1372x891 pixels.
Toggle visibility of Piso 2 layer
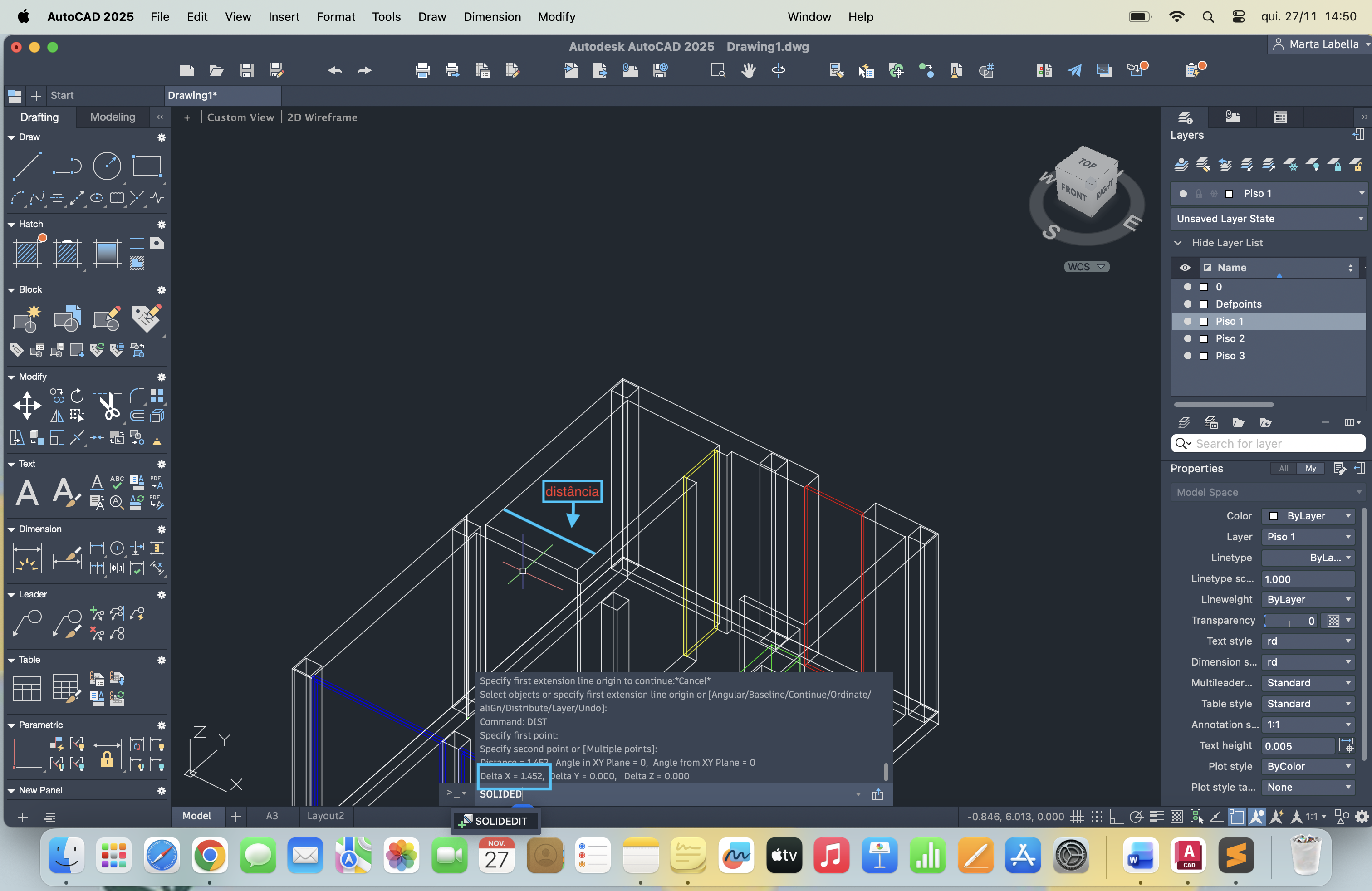coord(1187,338)
